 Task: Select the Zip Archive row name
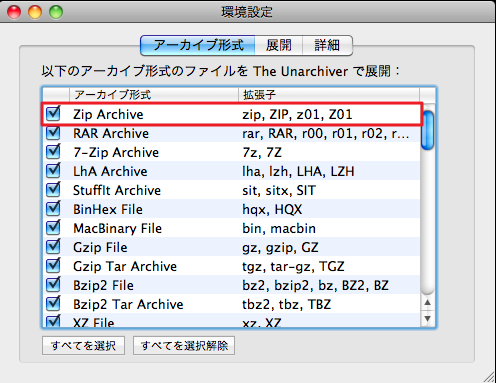(108, 114)
